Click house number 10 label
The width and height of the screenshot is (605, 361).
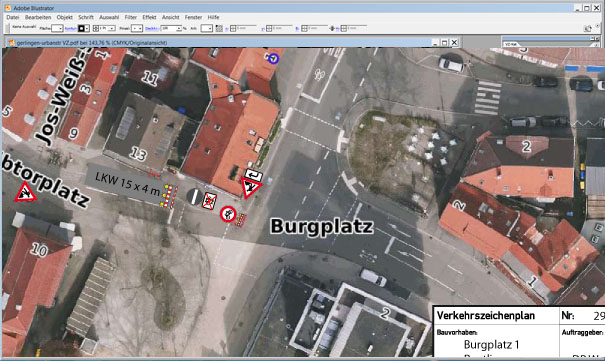tap(39, 250)
